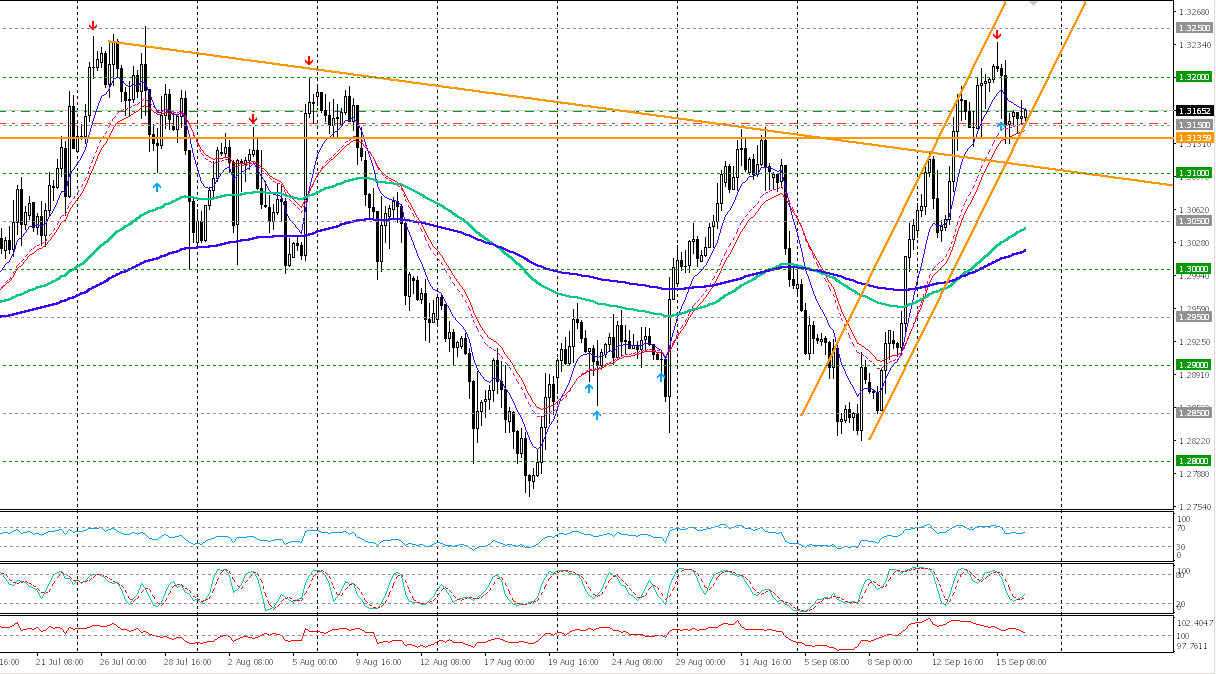This screenshot has width=1216, height=674.
Task: Click the green 1.29000 price level label
Action: (1195, 365)
